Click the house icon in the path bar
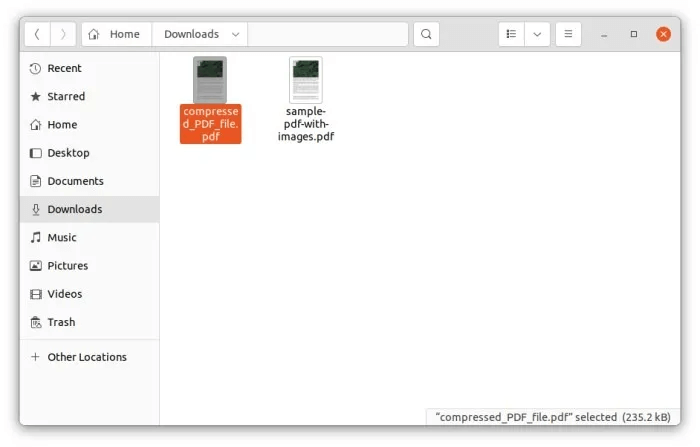700x447 pixels. pos(94,34)
